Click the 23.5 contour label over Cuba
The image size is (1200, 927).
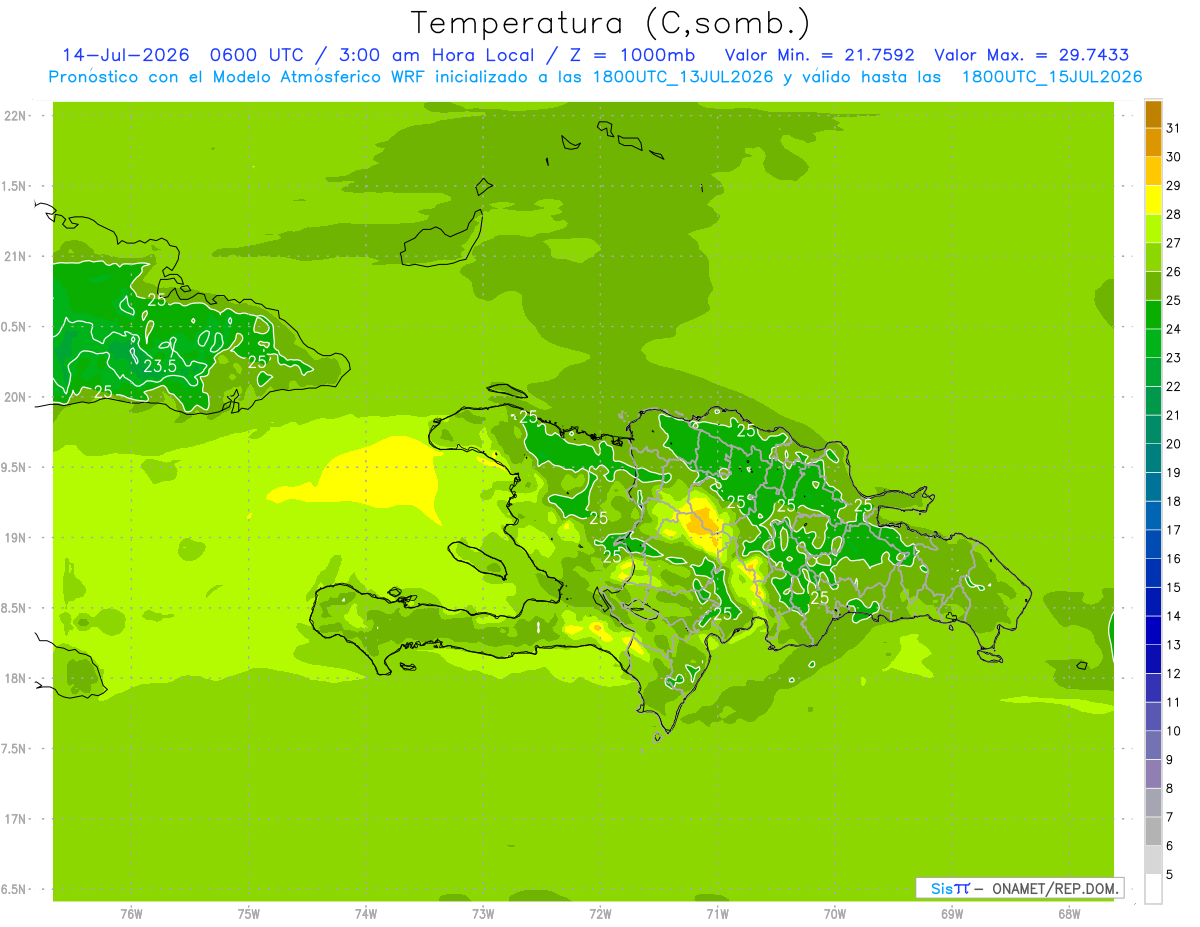pyautogui.click(x=160, y=367)
